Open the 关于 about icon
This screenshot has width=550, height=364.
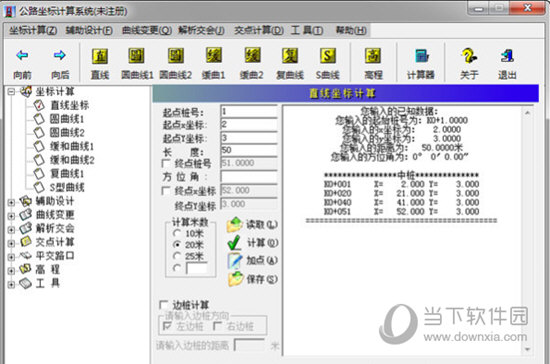[469, 55]
